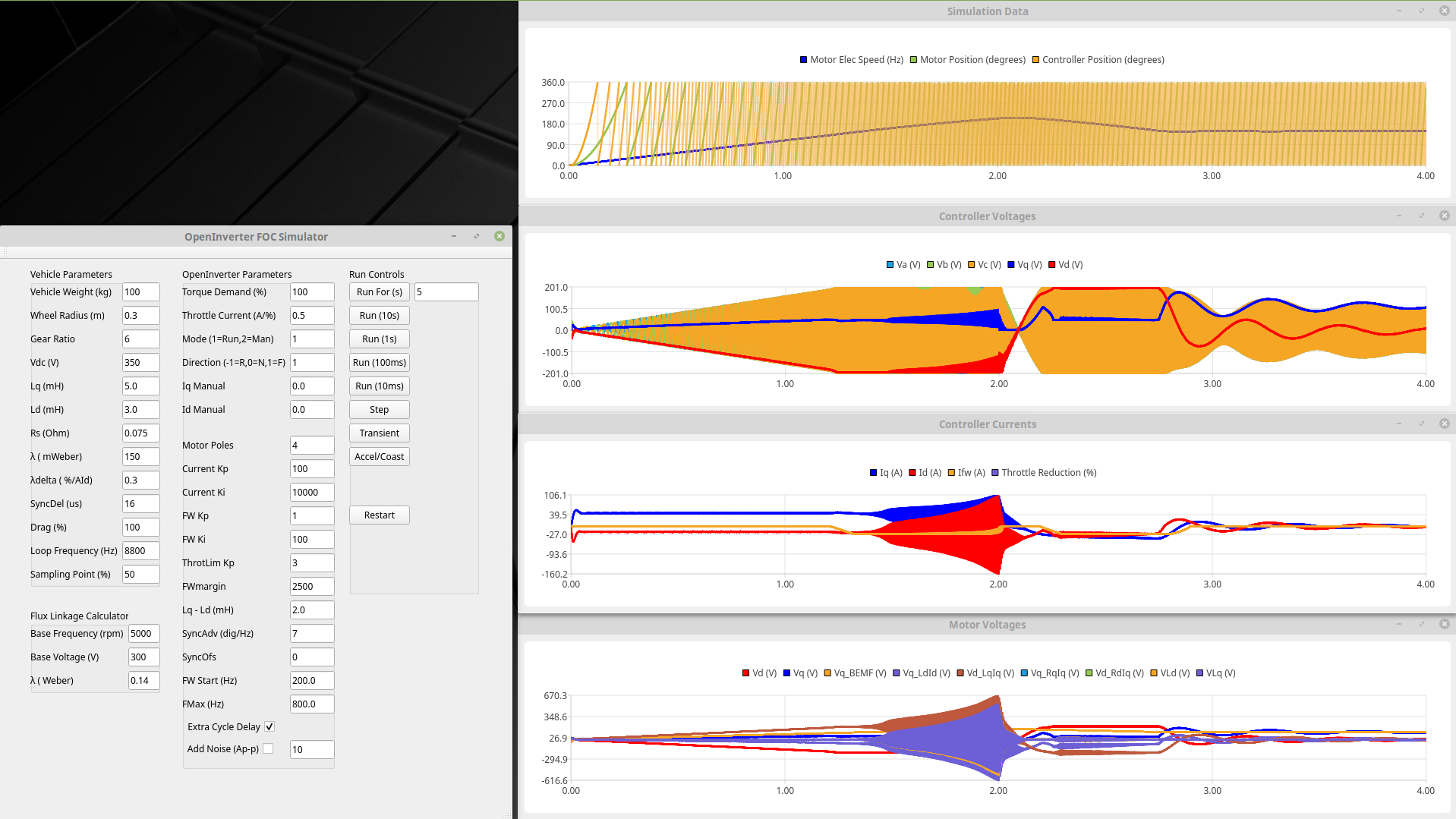Image resolution: width=1456 pixels, height=819 pixels.
Task: Close the OpenInverter FOC Simulator window
Action: click(x=500, y=236)
